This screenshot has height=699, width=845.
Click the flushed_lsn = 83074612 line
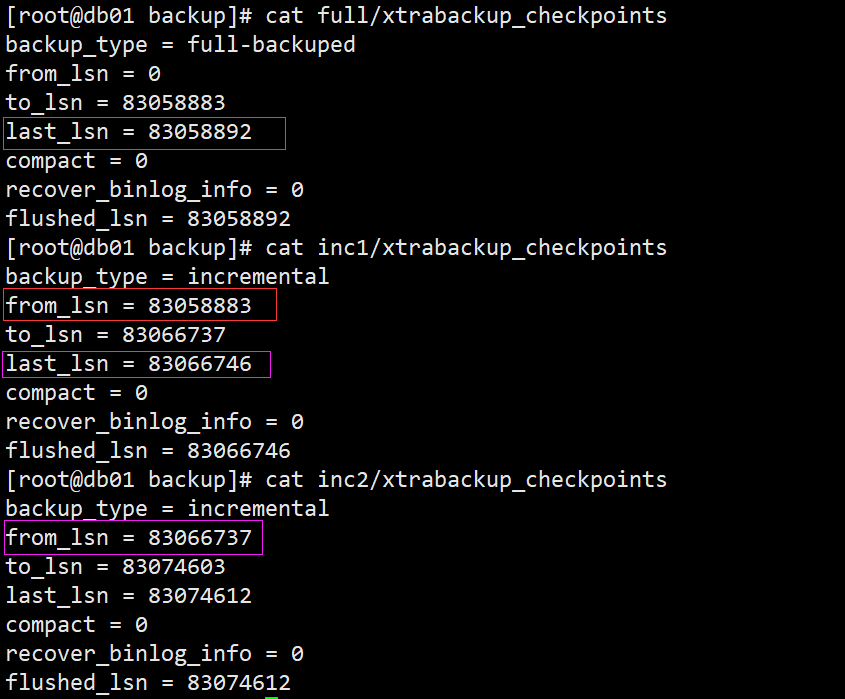(148, 683)
